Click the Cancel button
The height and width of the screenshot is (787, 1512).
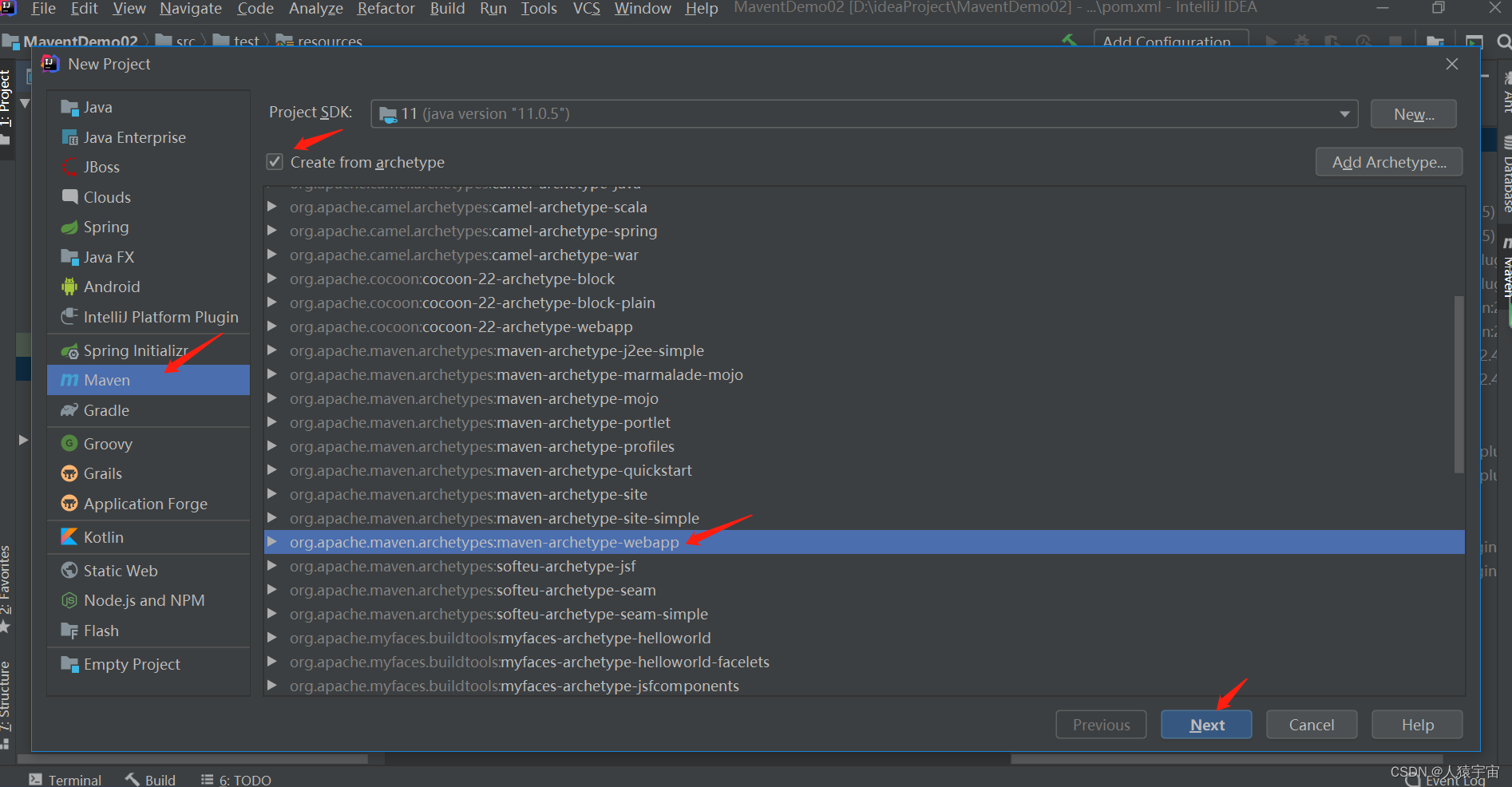point(1312,725)
